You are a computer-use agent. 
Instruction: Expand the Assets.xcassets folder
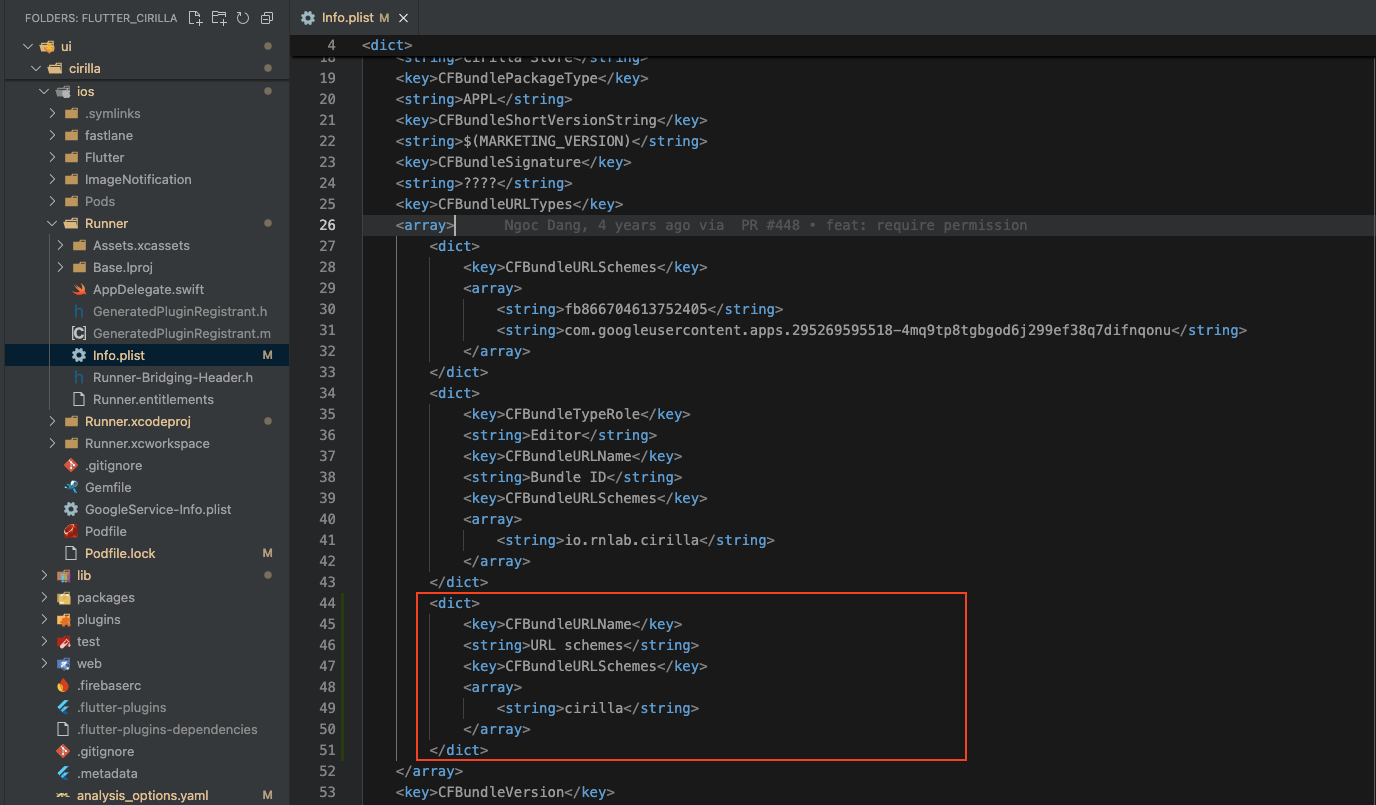(60, 245)
